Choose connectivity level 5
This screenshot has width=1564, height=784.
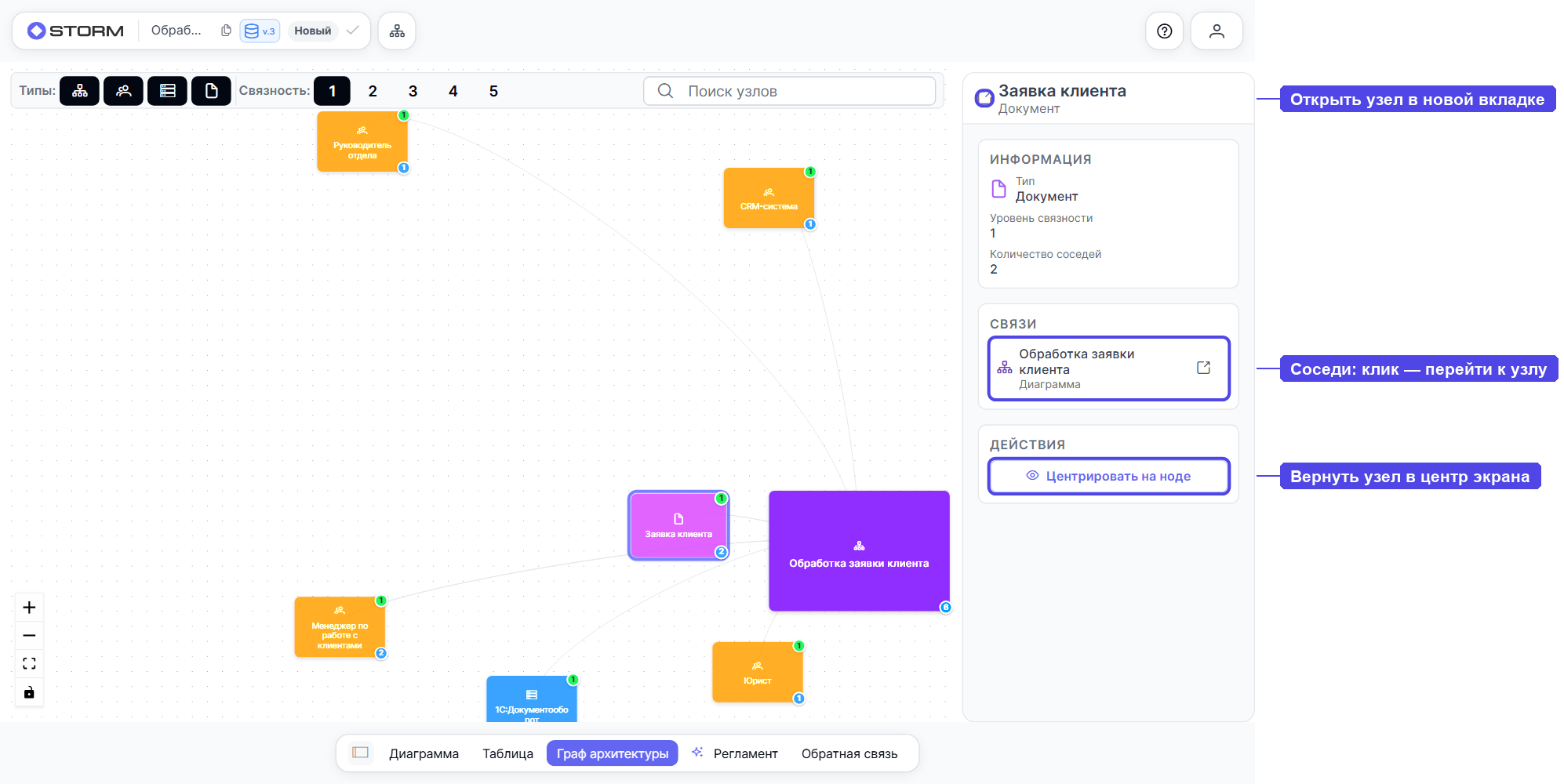coord(493,91)
